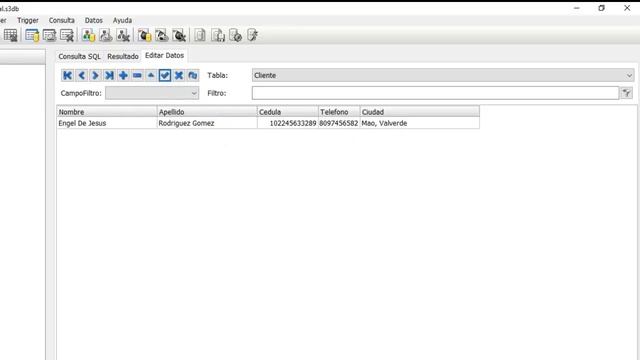Apply filter using the funnel icon
The image size is (640, 360).
(x=627, y=93)
